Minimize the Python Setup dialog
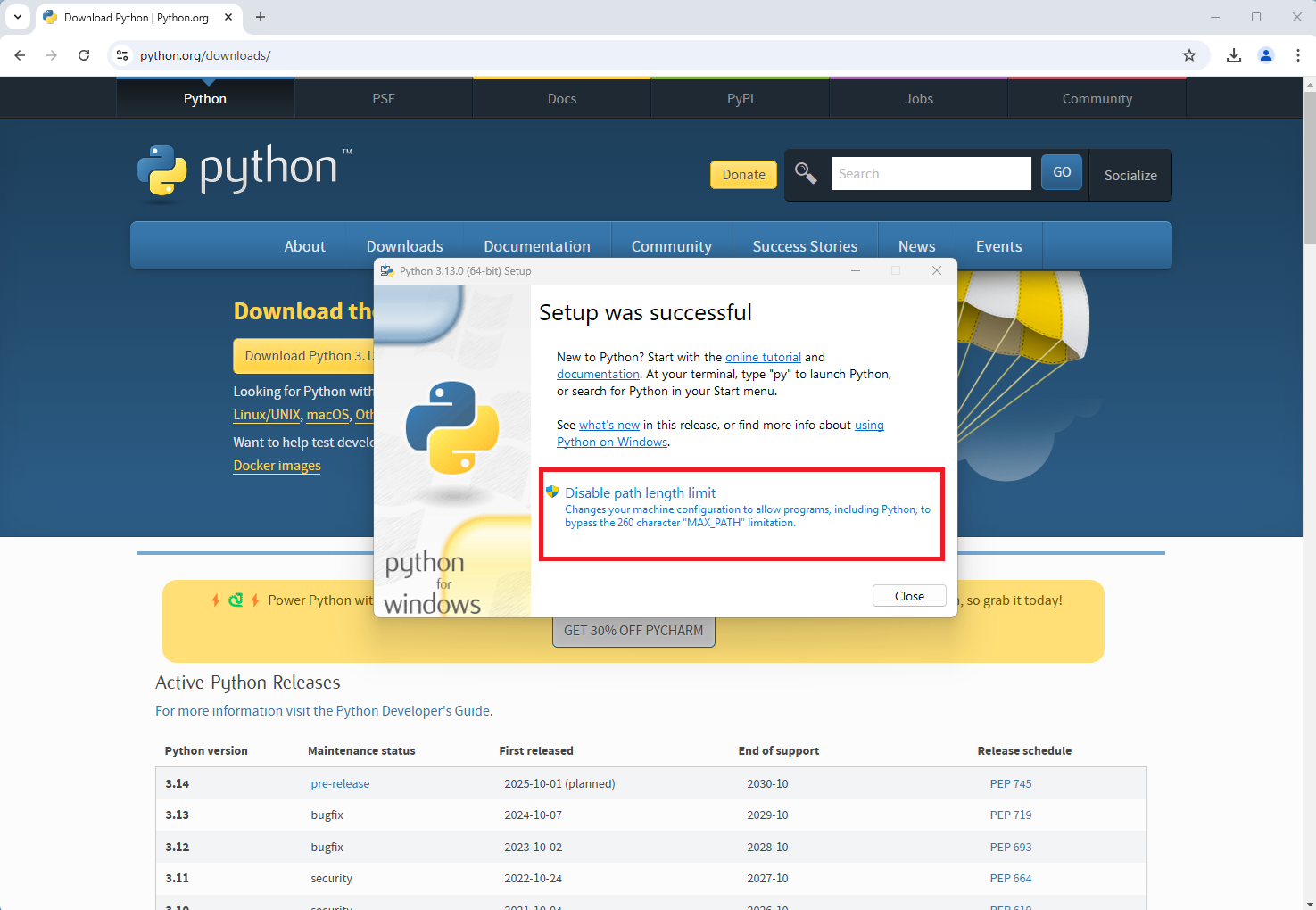Image resolution: width=1316 pixels, height=910 pixels. pyautogui.click(x=855, y=270)
